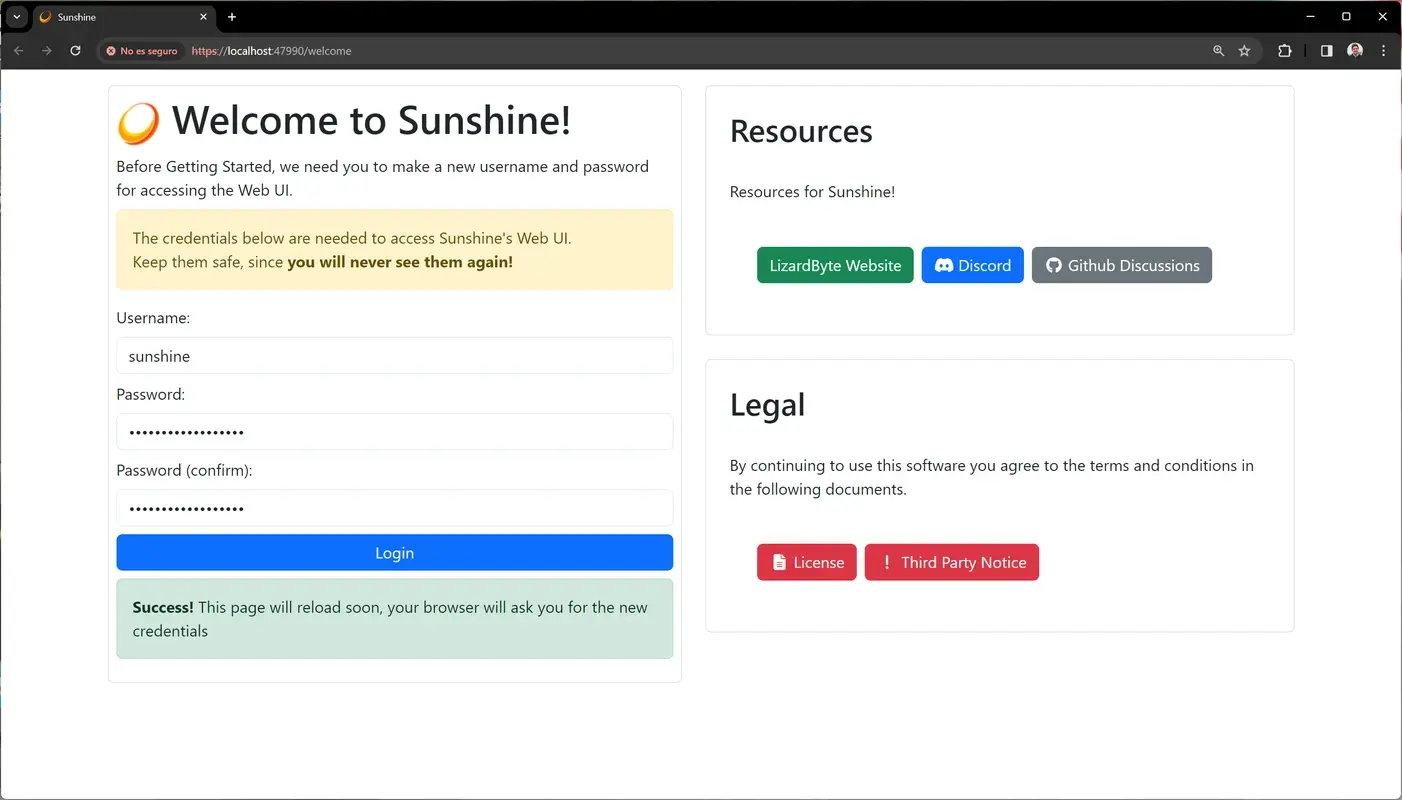This screenshot has width=1402, height=800.
Task: Click inside the Username input field
Action: point(394,356)
